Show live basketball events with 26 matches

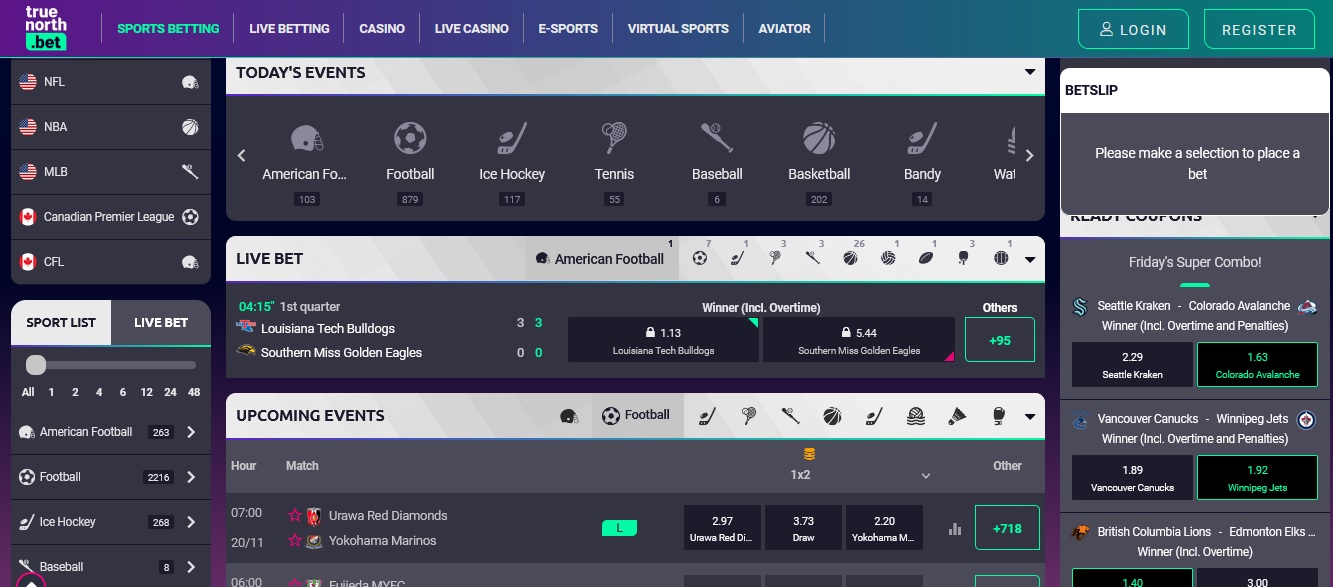pos(850,258)
